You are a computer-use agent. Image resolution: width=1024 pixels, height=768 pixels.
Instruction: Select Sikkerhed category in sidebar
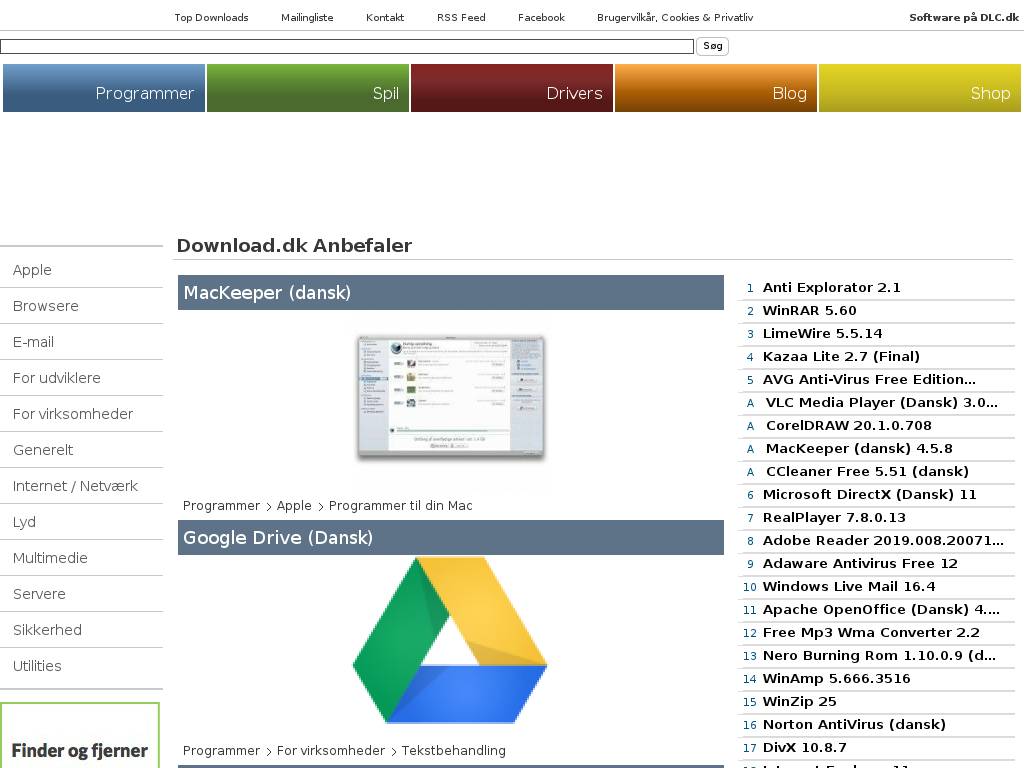click(47, 630)
